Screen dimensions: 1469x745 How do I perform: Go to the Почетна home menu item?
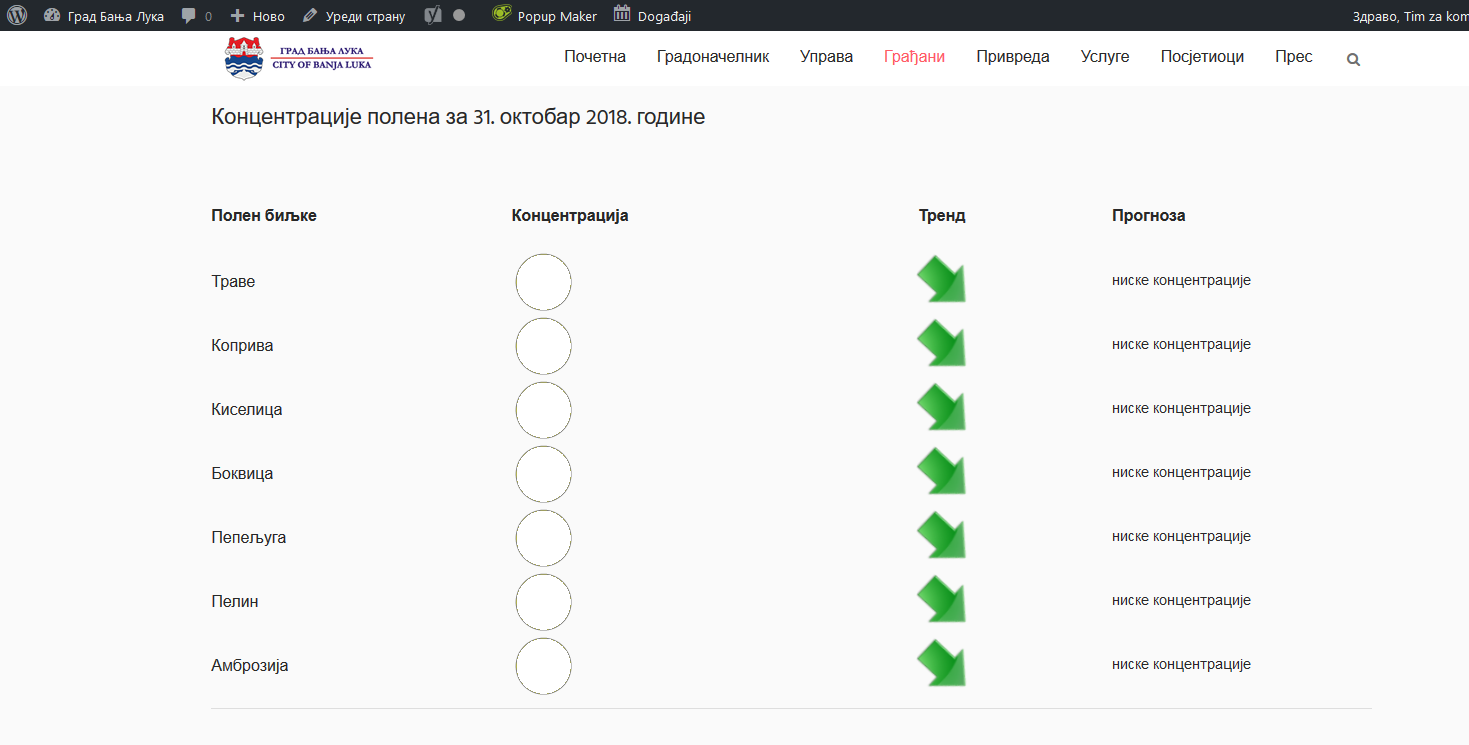pyautogui.click(x=595, y=57)
